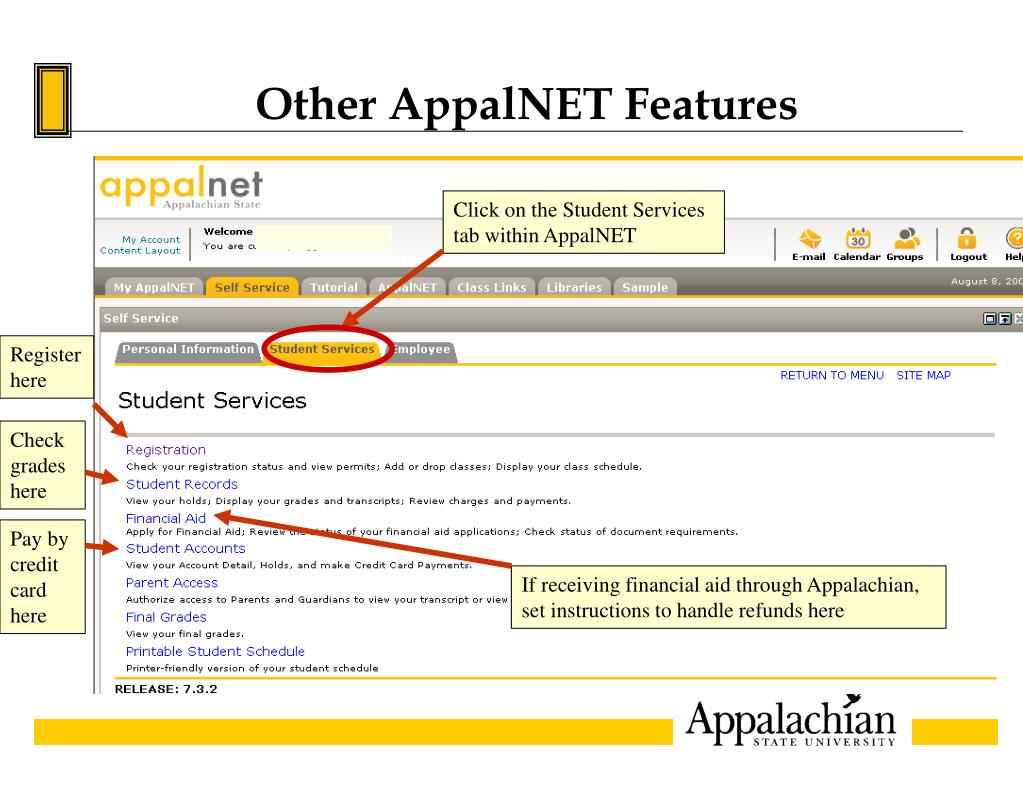This screenshot has height=808, width=1023.
Task: Open the Final Grades link
Action: point(166,617)
